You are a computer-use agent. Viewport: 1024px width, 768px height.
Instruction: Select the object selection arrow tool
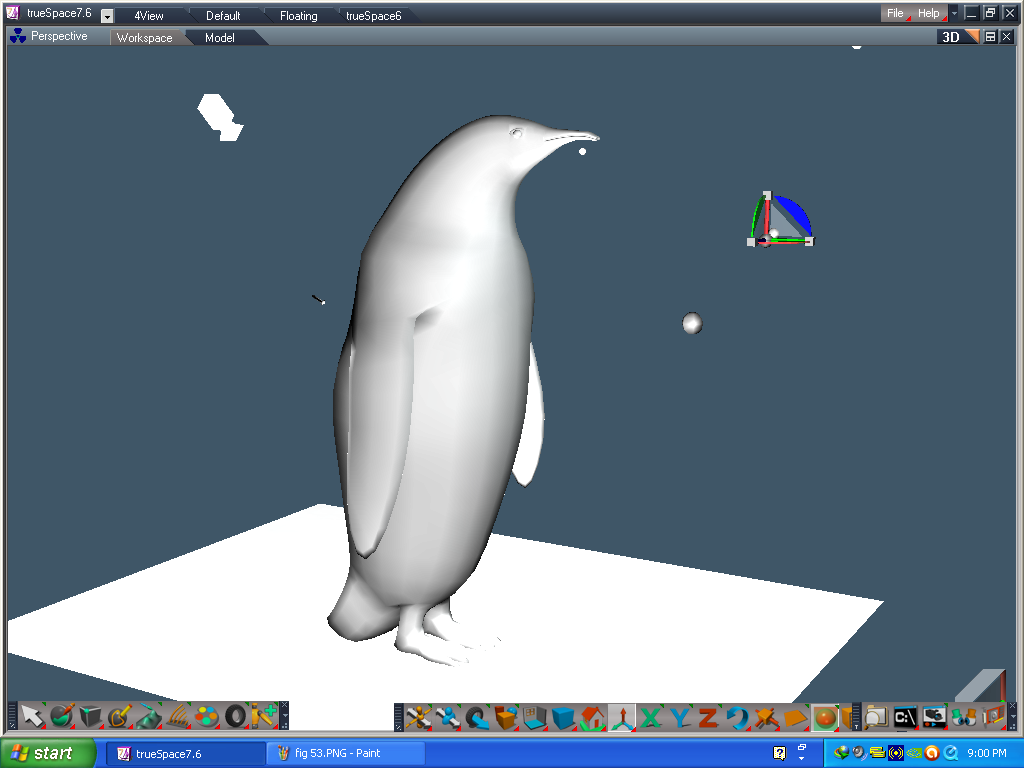[x=33, y=715]
